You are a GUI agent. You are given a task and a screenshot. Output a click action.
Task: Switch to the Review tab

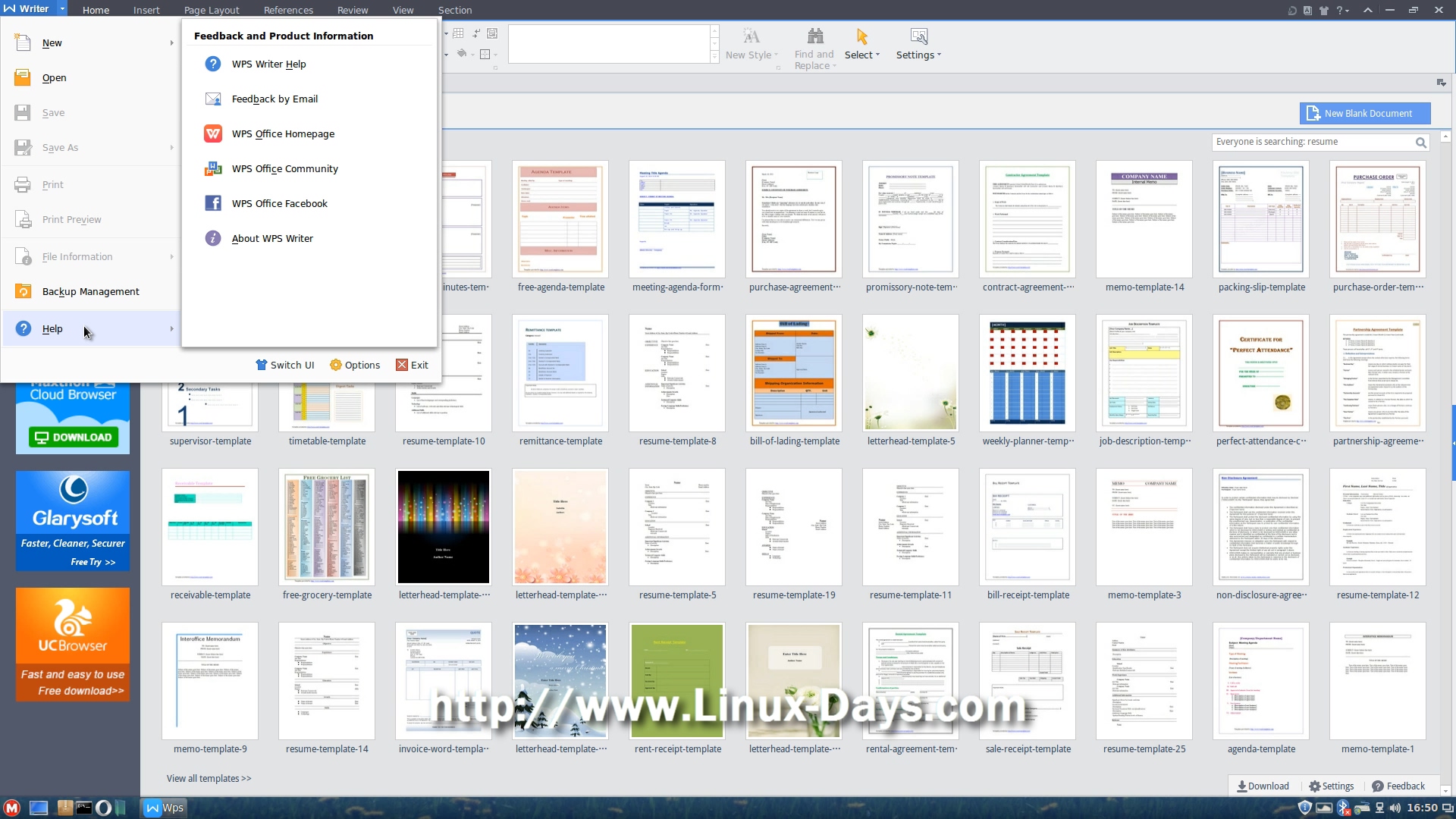tap(353, 10)
